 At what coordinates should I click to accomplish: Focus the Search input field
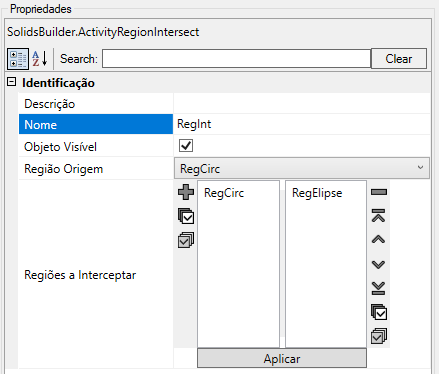[x=236, y=59]
